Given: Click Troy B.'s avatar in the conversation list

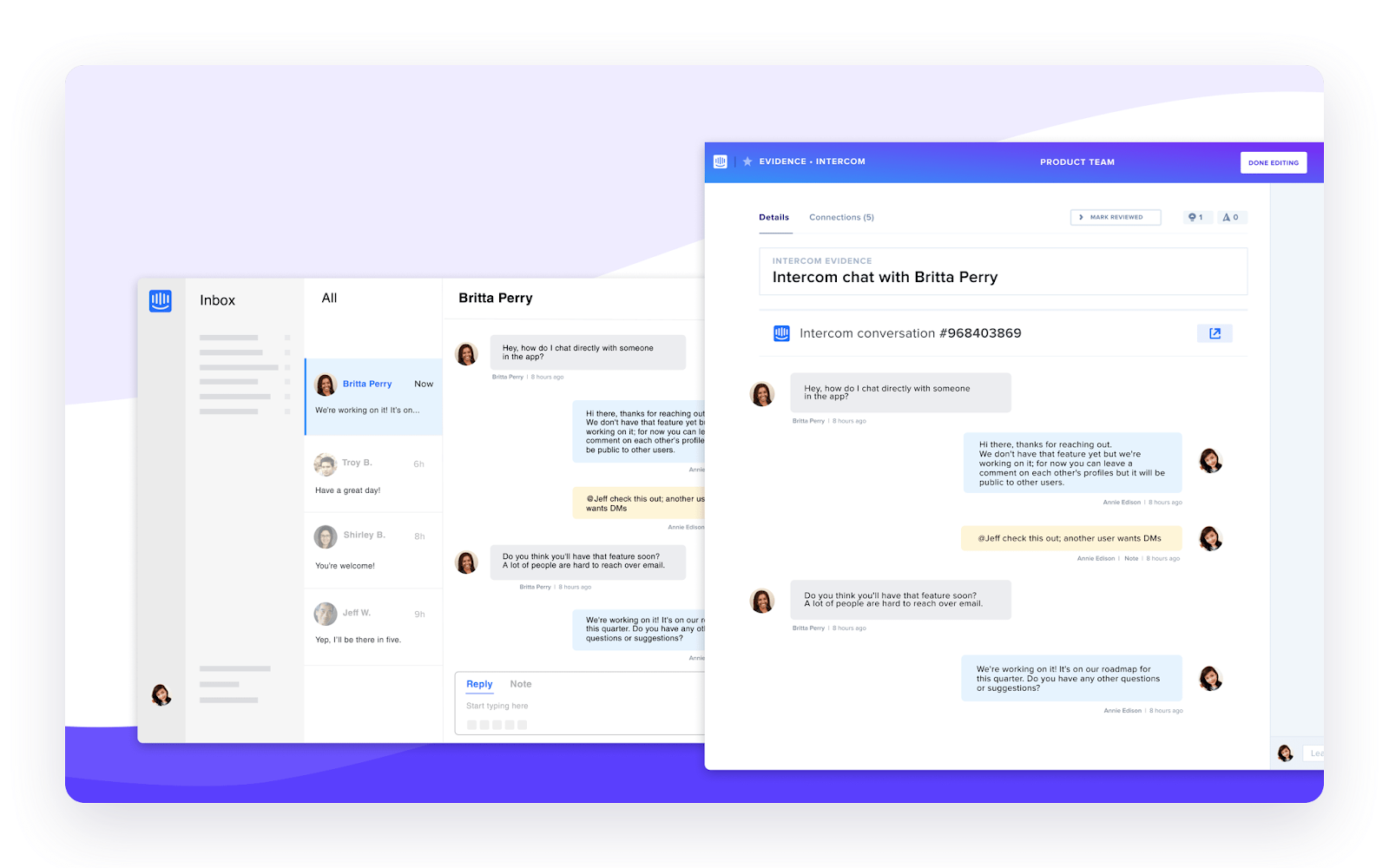Looking at the screenshot, I should [326, 464].
